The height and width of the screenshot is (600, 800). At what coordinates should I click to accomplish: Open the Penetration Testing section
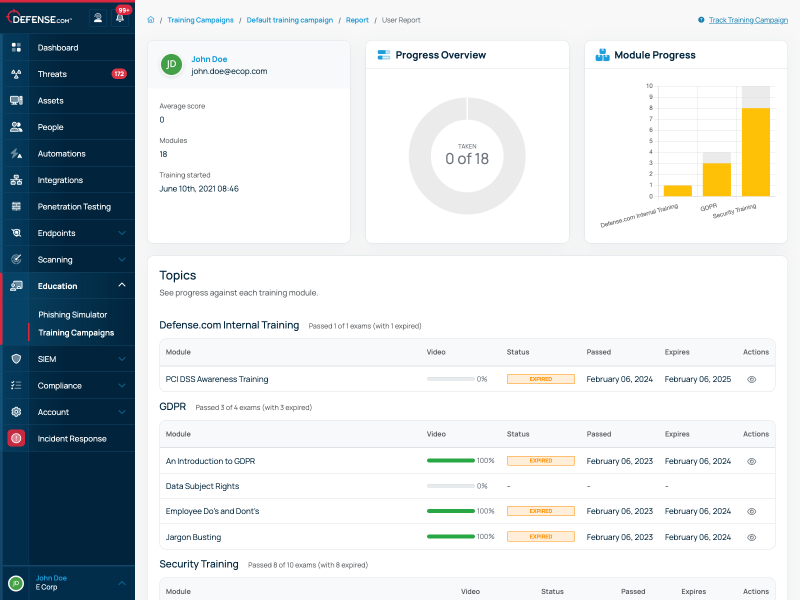(15, 206)
